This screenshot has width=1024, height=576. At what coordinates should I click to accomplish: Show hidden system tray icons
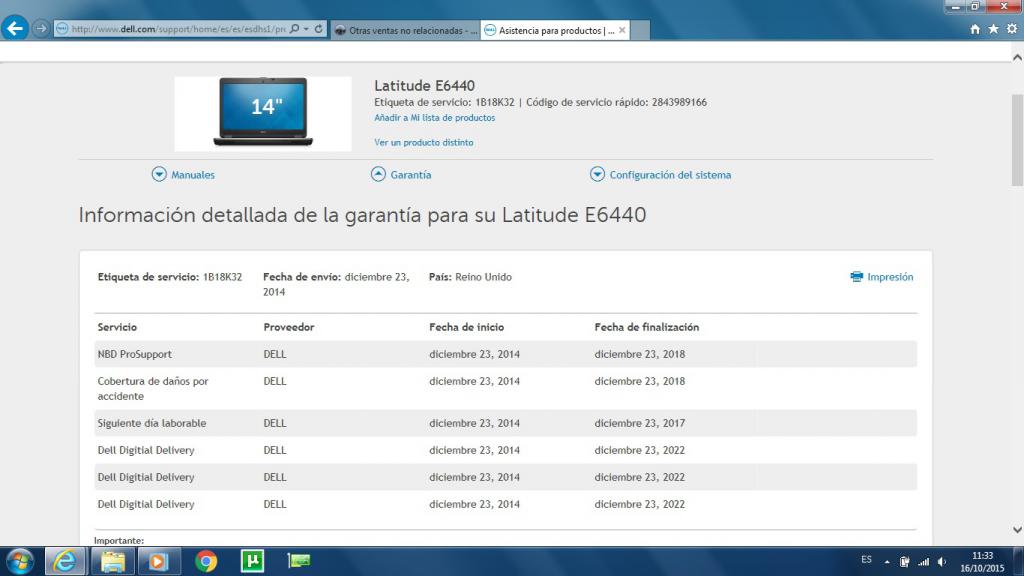pos(887,562)
